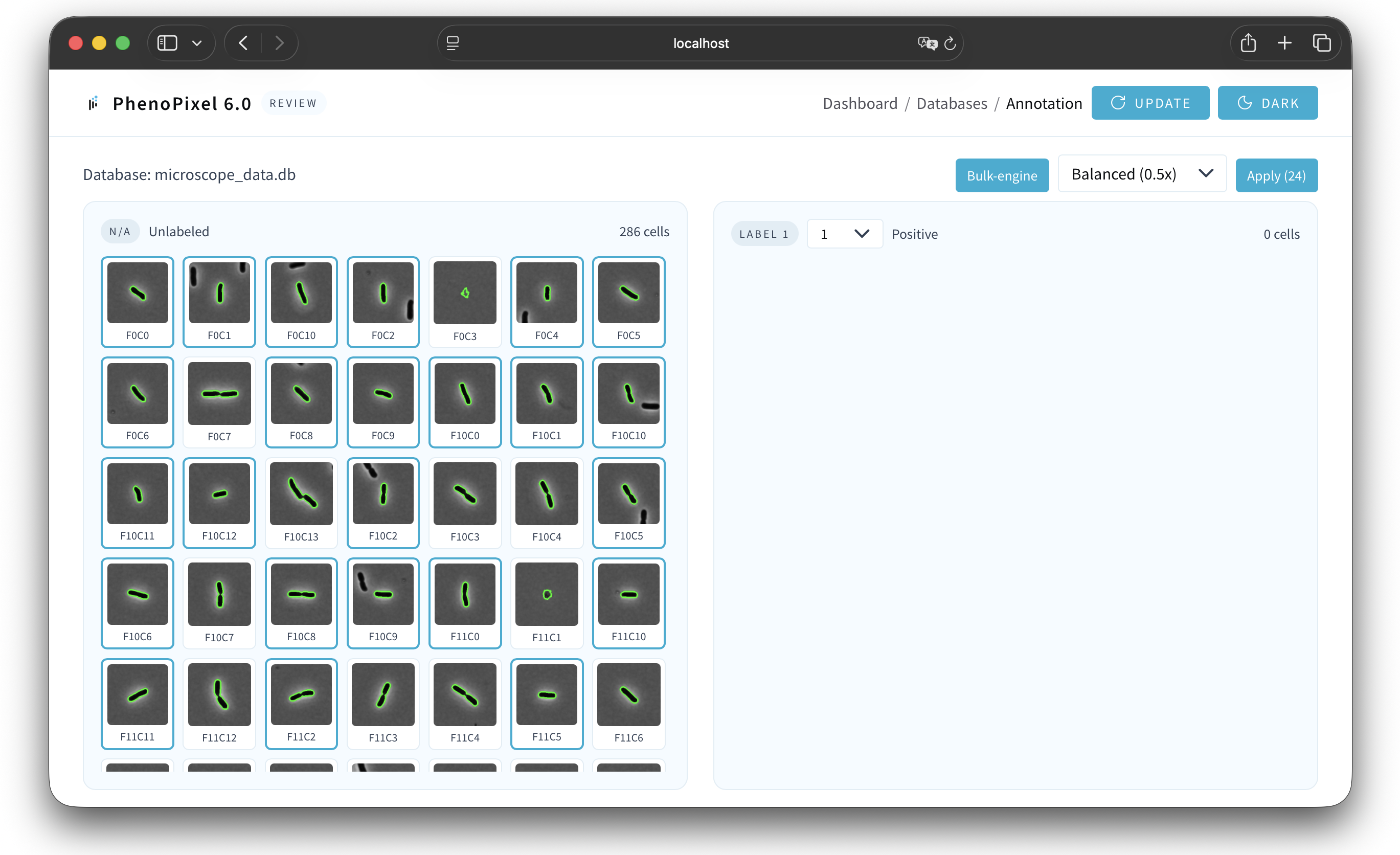Click the UPDATE button

(1150, 103)
